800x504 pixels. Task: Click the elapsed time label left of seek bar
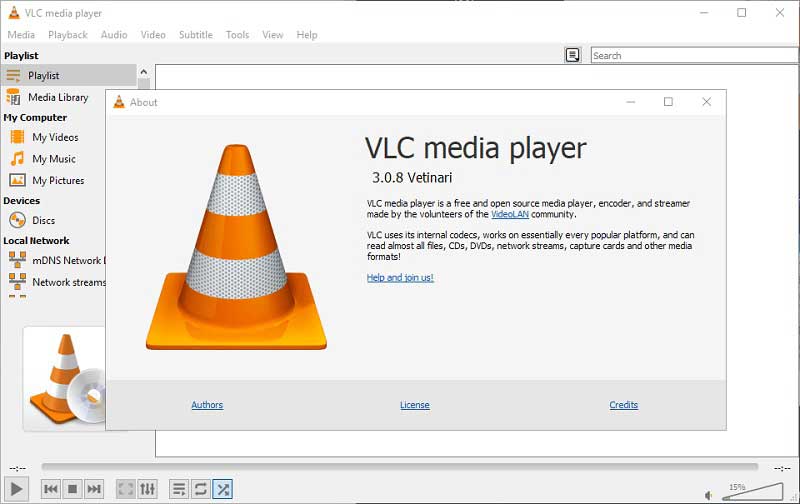[17, 468]
